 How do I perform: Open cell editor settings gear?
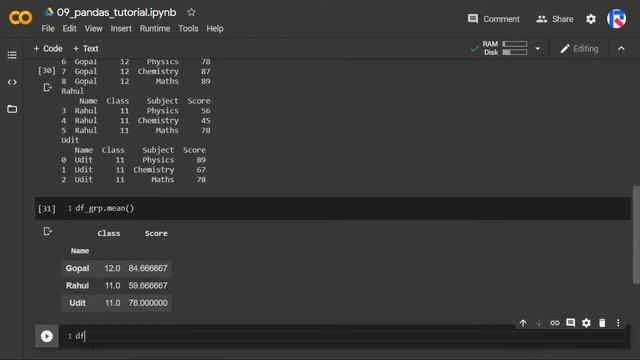pos(586,323)
